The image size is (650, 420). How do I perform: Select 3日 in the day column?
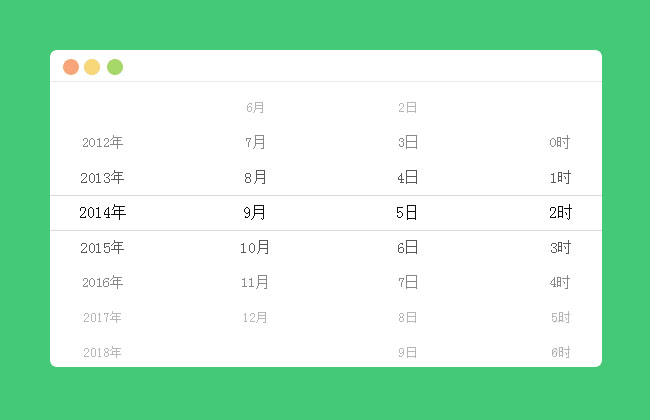pyautogui.click(x=407, y=143)
